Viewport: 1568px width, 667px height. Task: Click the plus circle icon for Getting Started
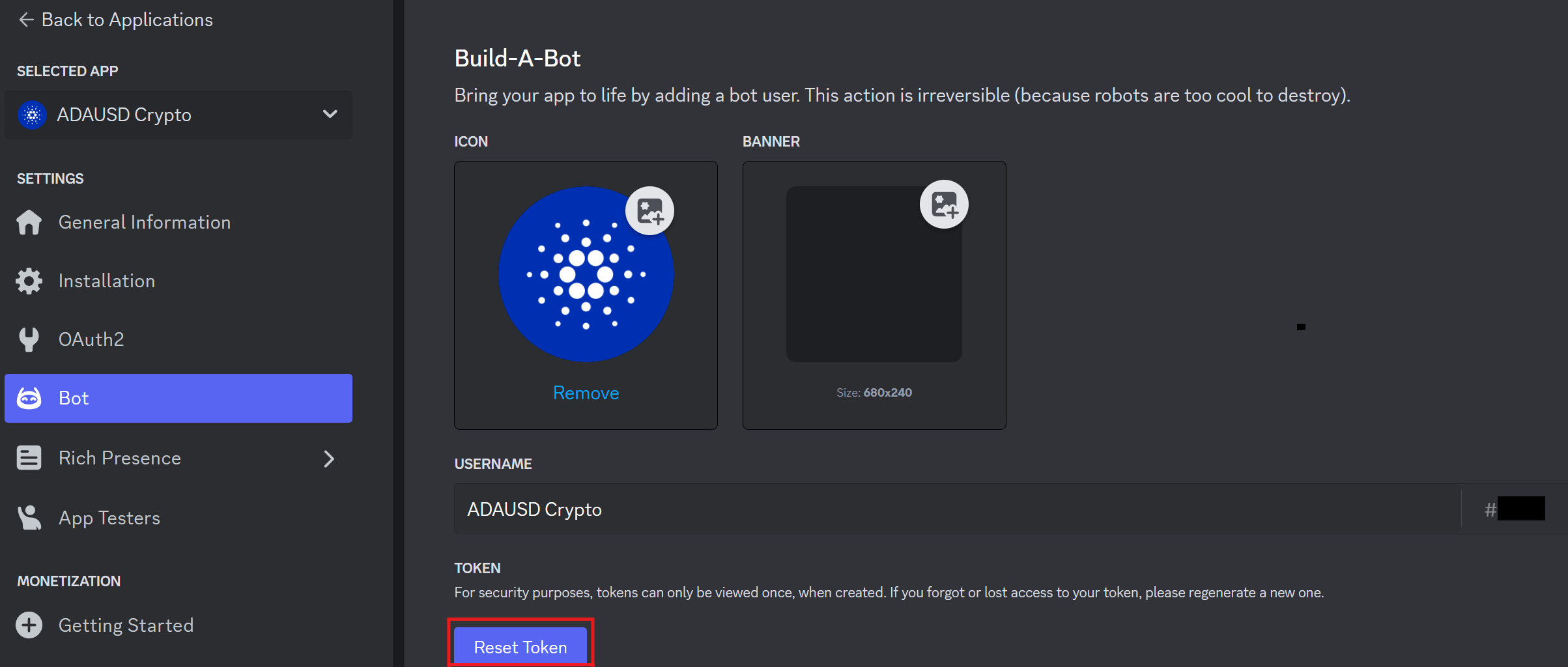pyautogui.click(x=29, y=625)
